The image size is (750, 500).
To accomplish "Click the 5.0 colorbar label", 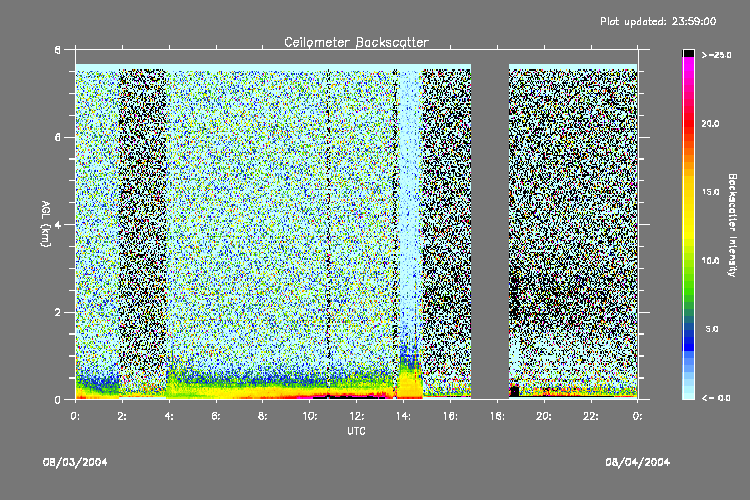I will pyautogui.click(x=712, y=329).
